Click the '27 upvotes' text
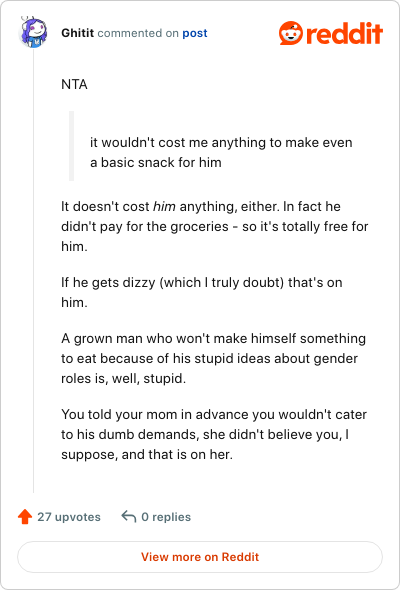The height and width of the screenshot is (590, 400). click(69, 517)
